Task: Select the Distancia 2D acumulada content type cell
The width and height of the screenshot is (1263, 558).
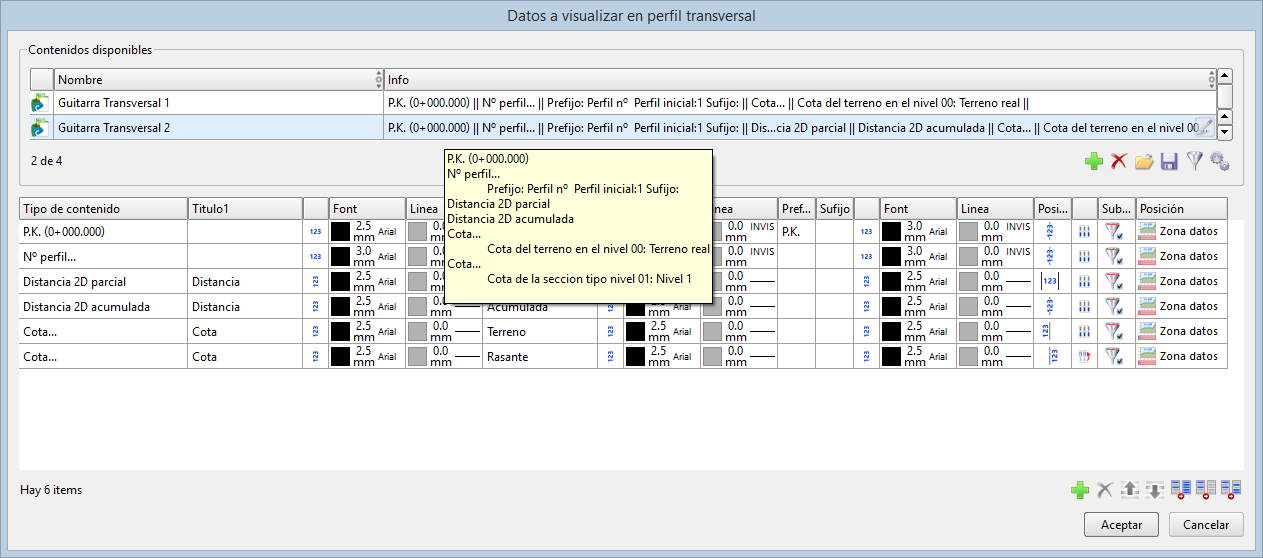Action: point(103,307)
